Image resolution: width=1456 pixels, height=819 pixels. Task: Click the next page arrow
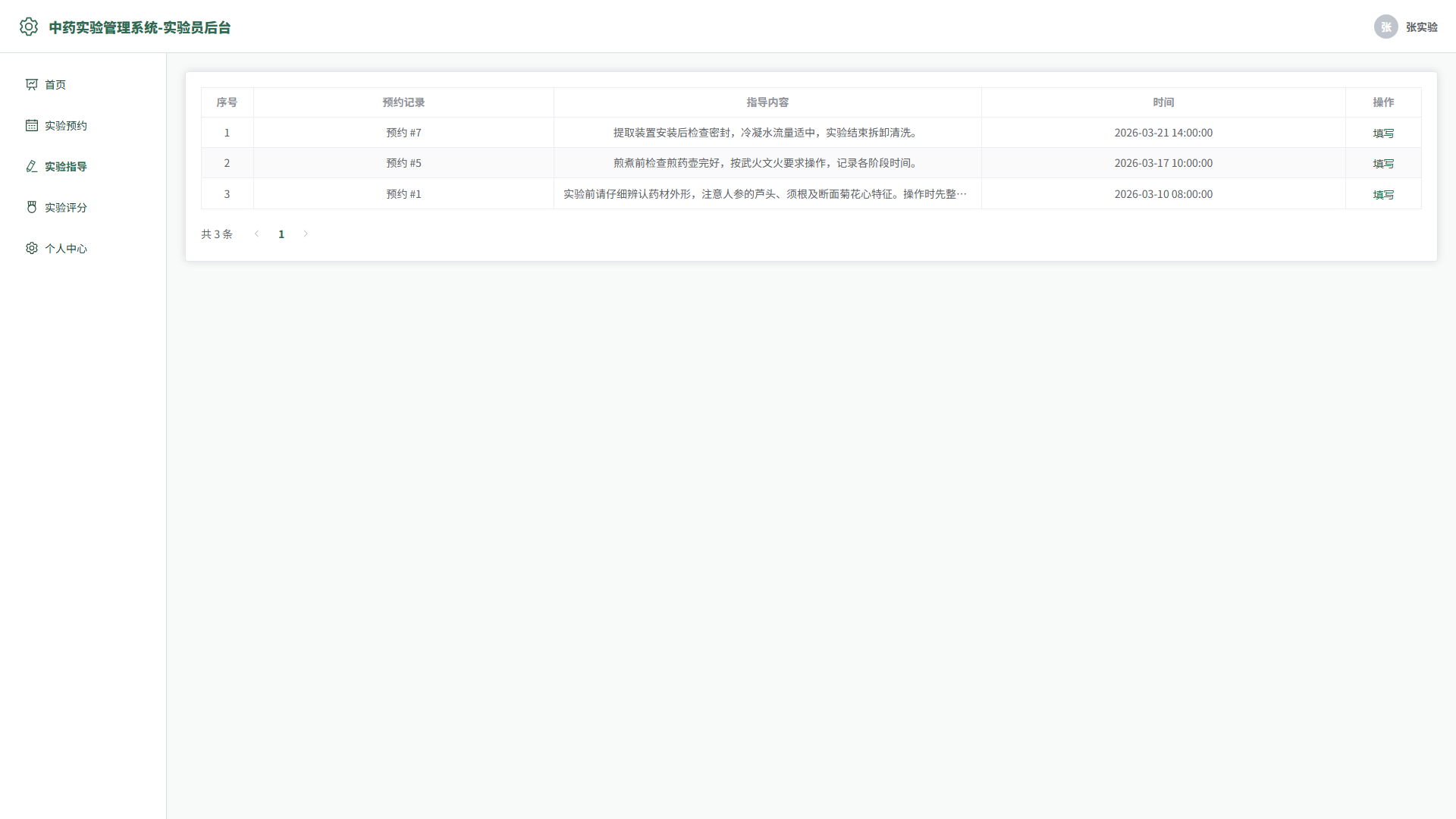coord(306,234)
